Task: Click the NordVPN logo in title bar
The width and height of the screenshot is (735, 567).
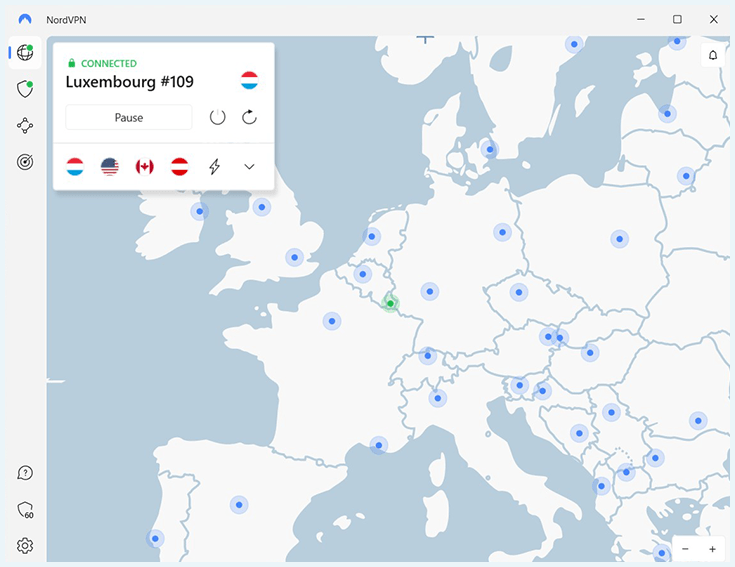Action: [x=25, y=19]
